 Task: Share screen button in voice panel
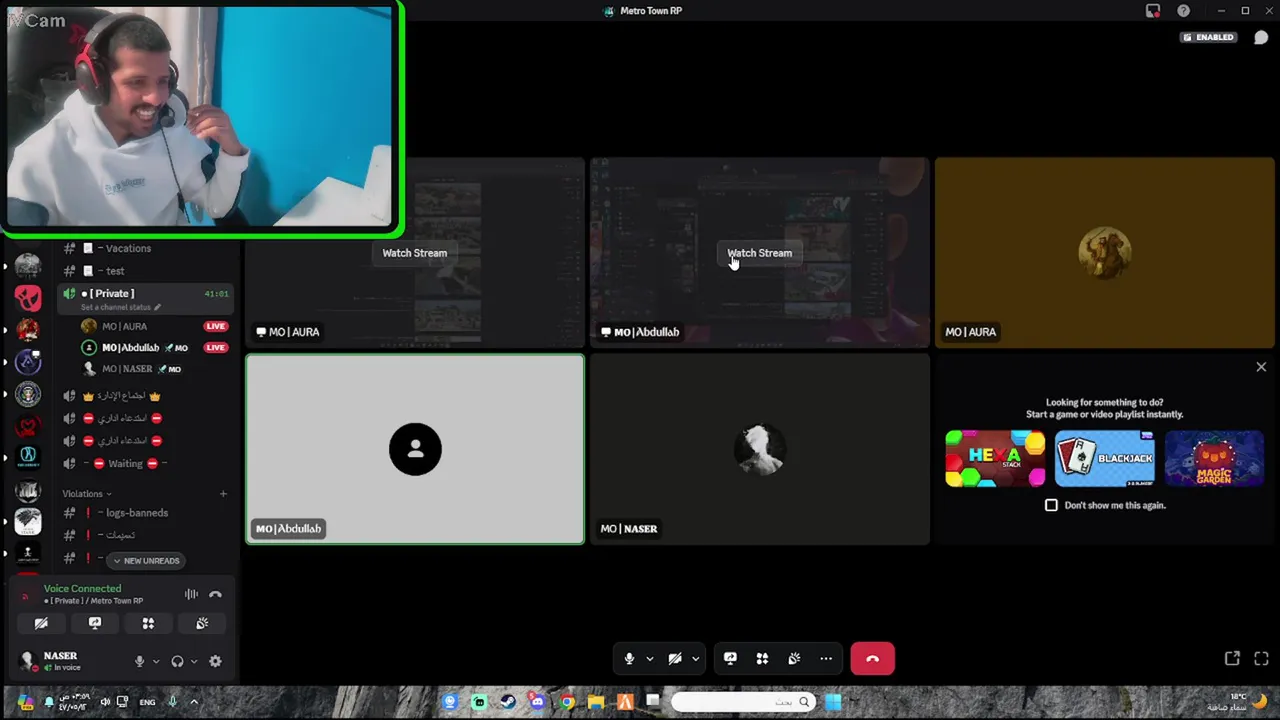click(95, 623)
